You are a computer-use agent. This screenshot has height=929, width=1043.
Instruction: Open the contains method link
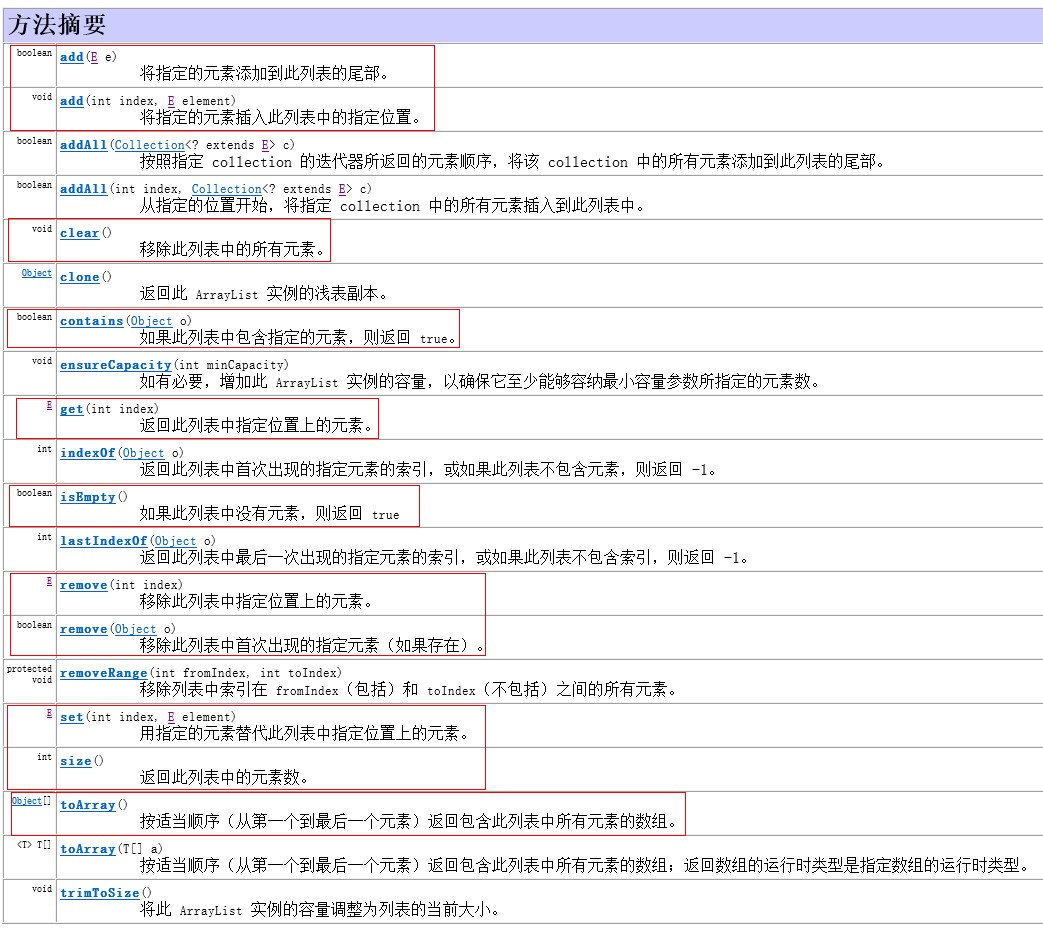[91, 321]
